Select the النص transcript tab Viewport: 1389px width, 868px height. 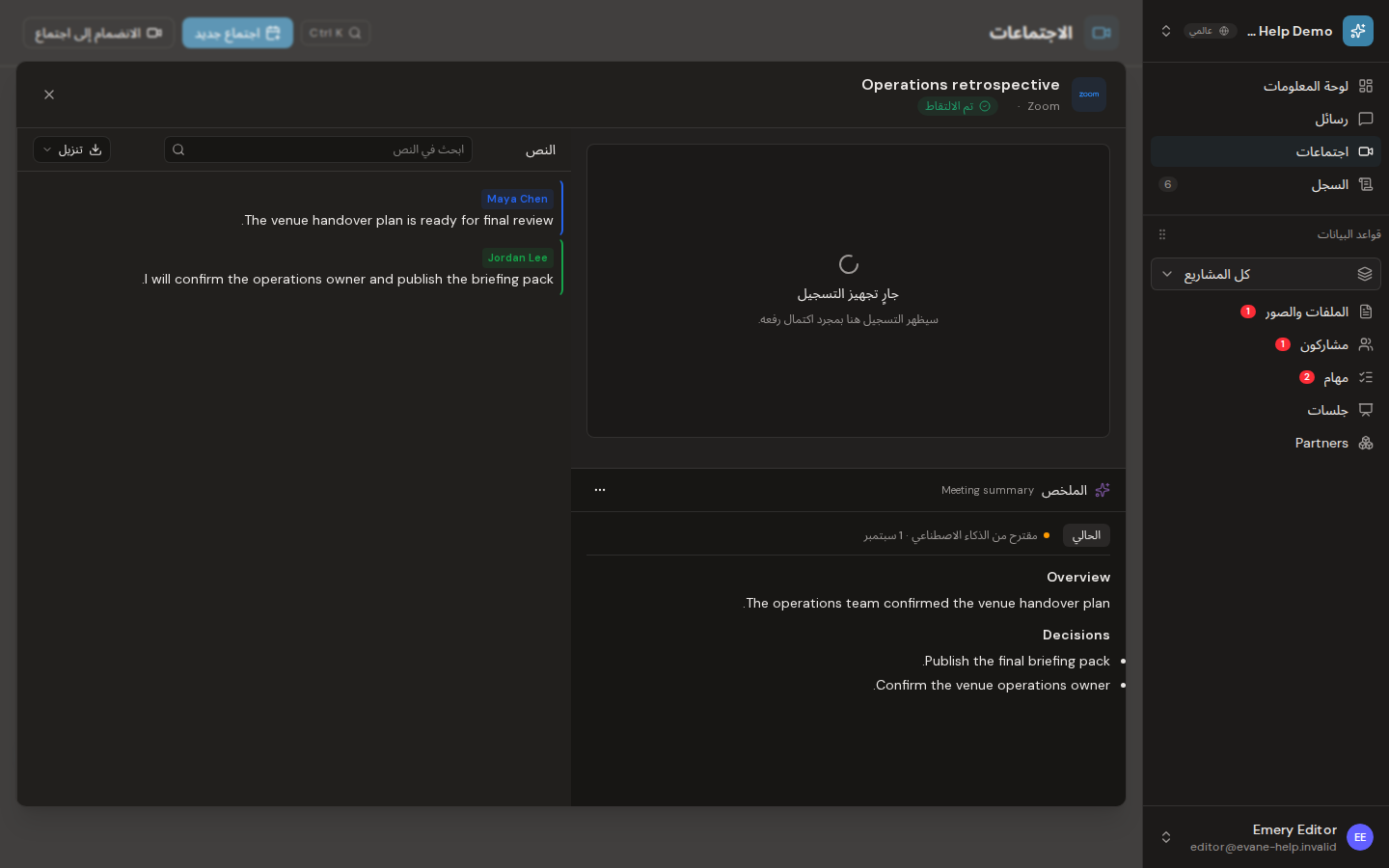point(540,149)
